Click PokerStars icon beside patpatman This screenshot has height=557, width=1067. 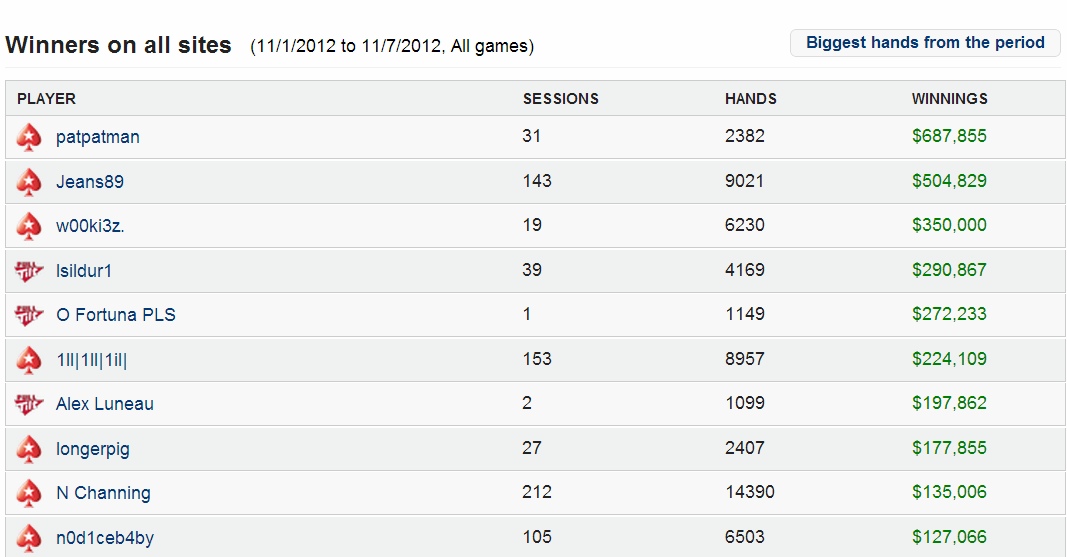coord(29,137)
